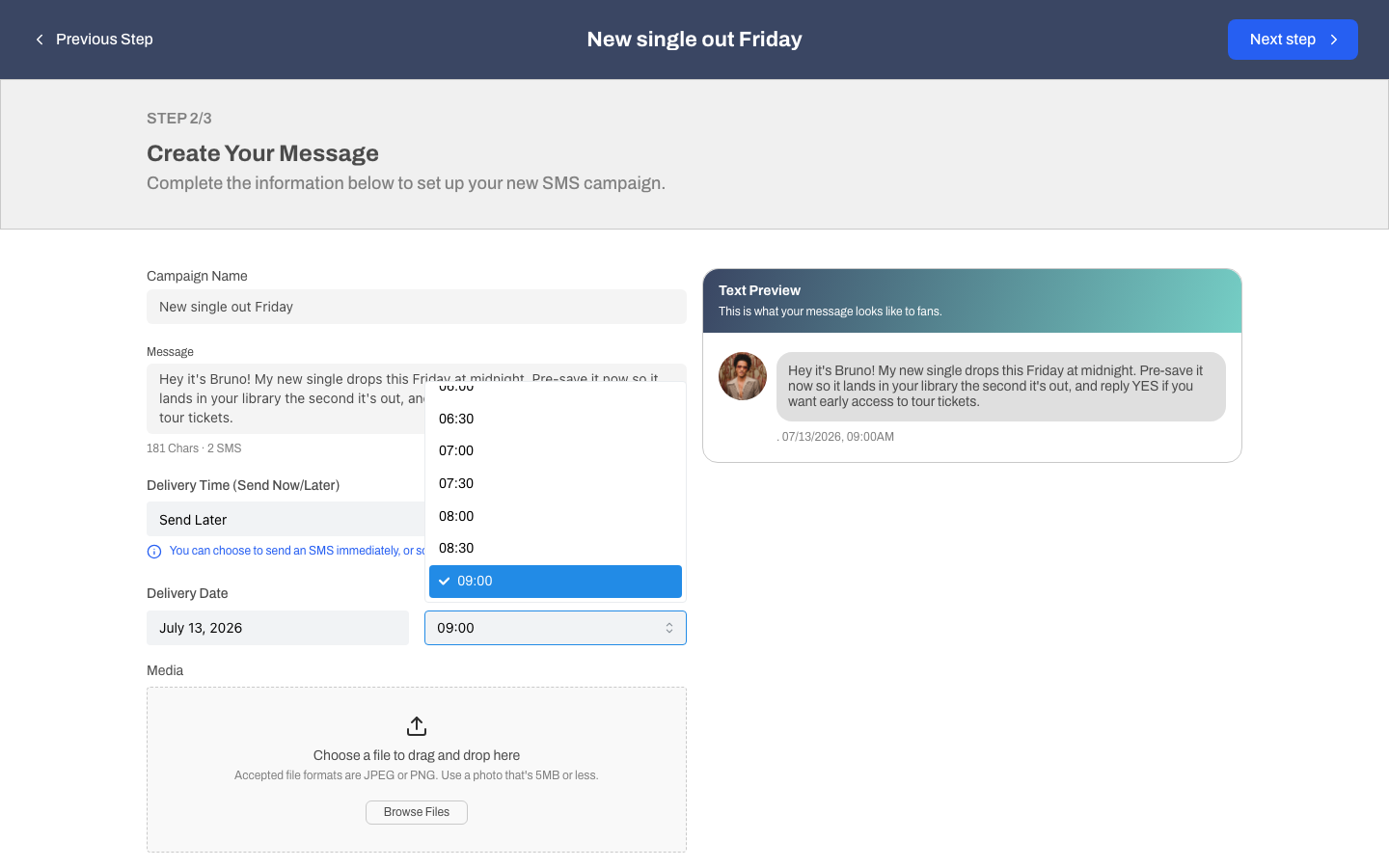1389x868 pixels.
Task: Click the Campaign Name label
Action: point(197,276)
